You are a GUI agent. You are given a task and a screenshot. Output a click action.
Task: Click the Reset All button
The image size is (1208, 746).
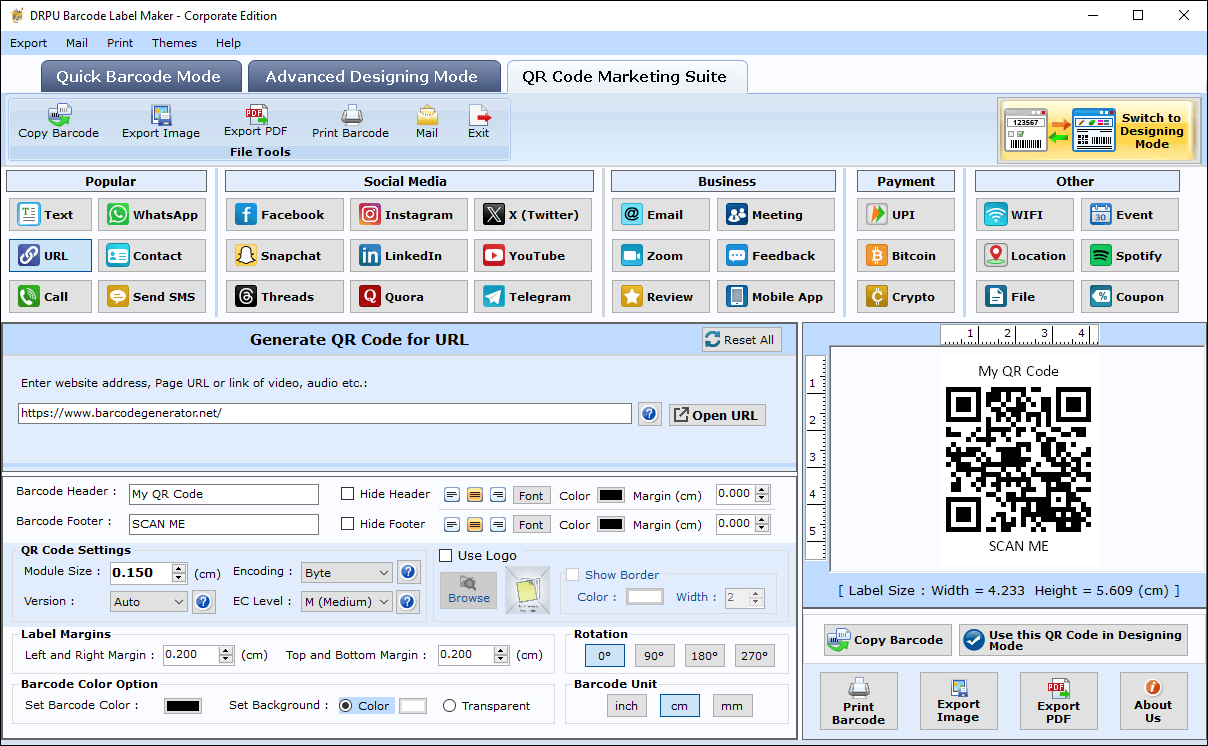pos(741,340)
